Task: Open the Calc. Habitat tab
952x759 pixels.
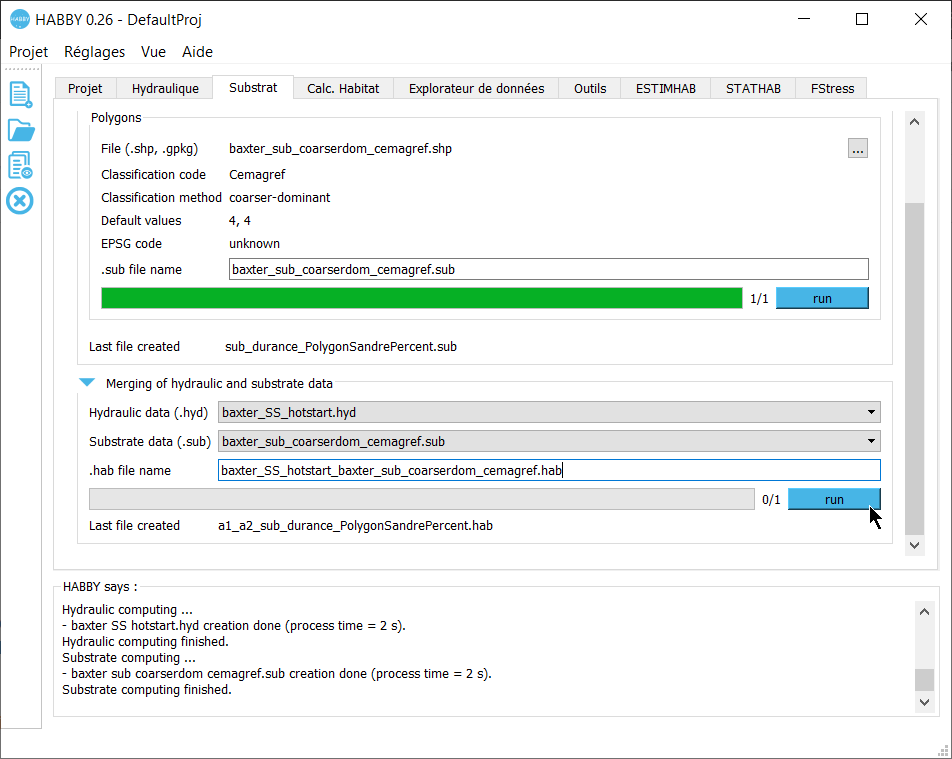Action: (x=343, y=88)
